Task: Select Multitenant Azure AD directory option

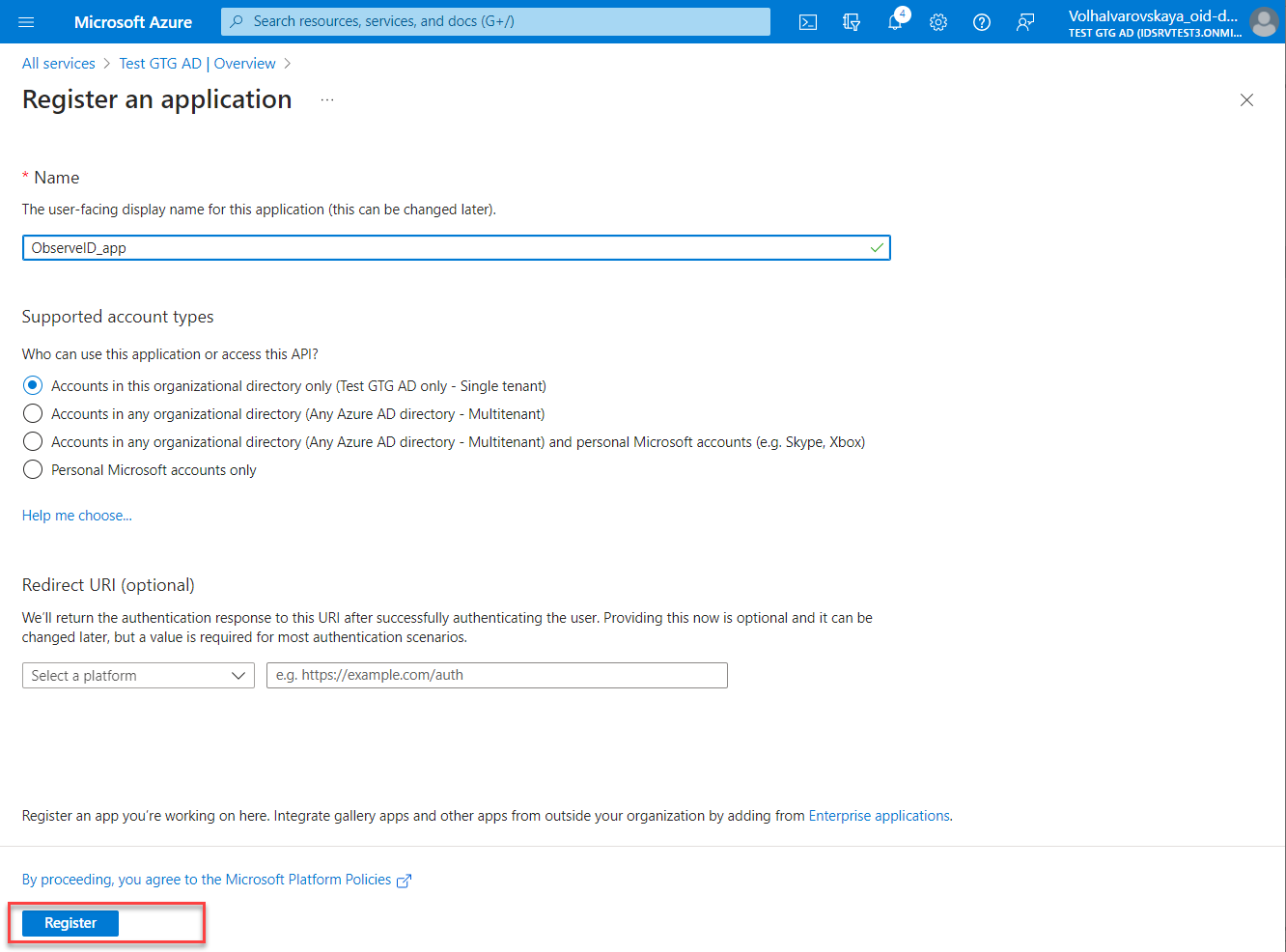Action: point(33,414)
